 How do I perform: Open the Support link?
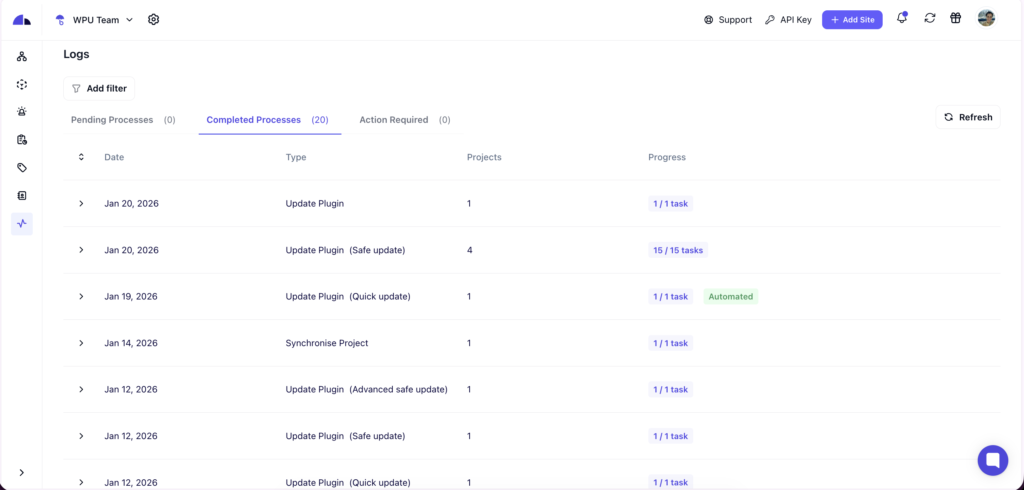click(x=728, y=20)
